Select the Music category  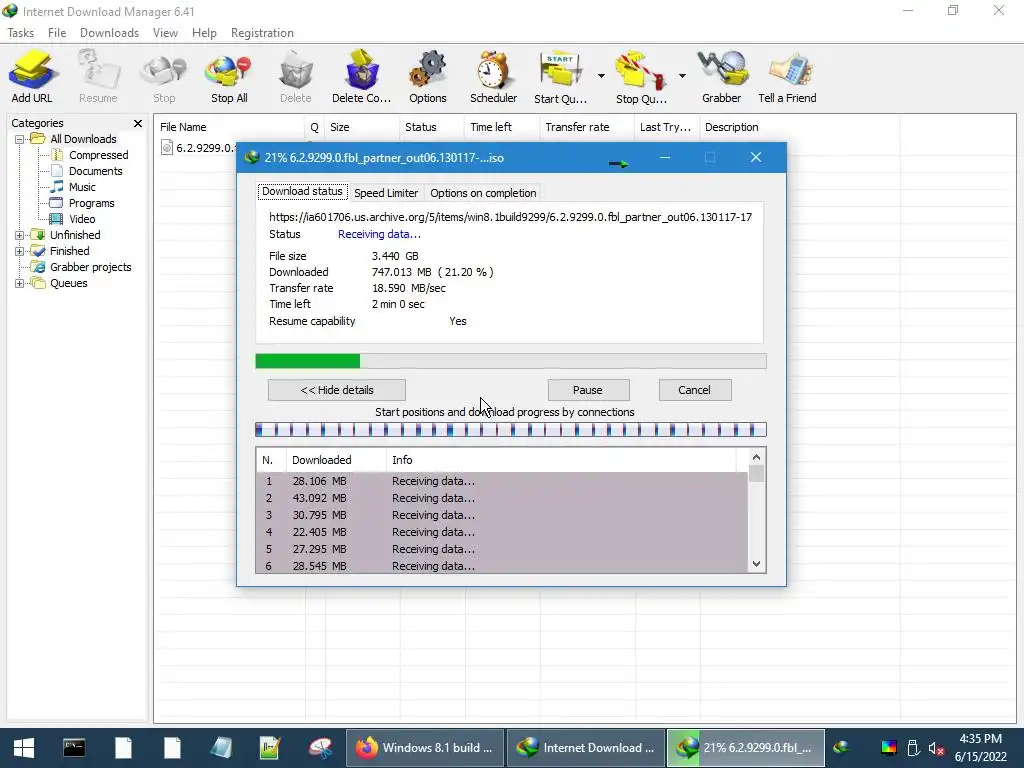pos(82,187)
